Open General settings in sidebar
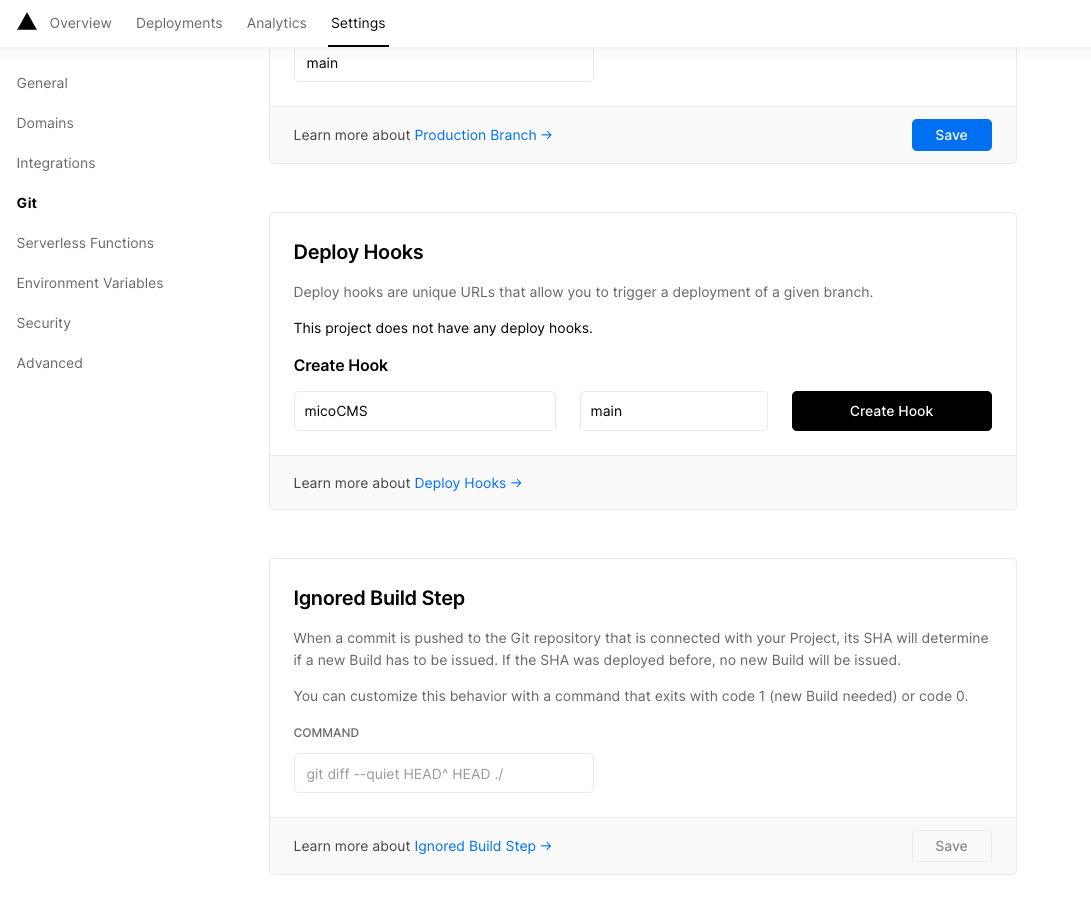1091x903 pixels. pyautogui.click(x=42, y=83)
